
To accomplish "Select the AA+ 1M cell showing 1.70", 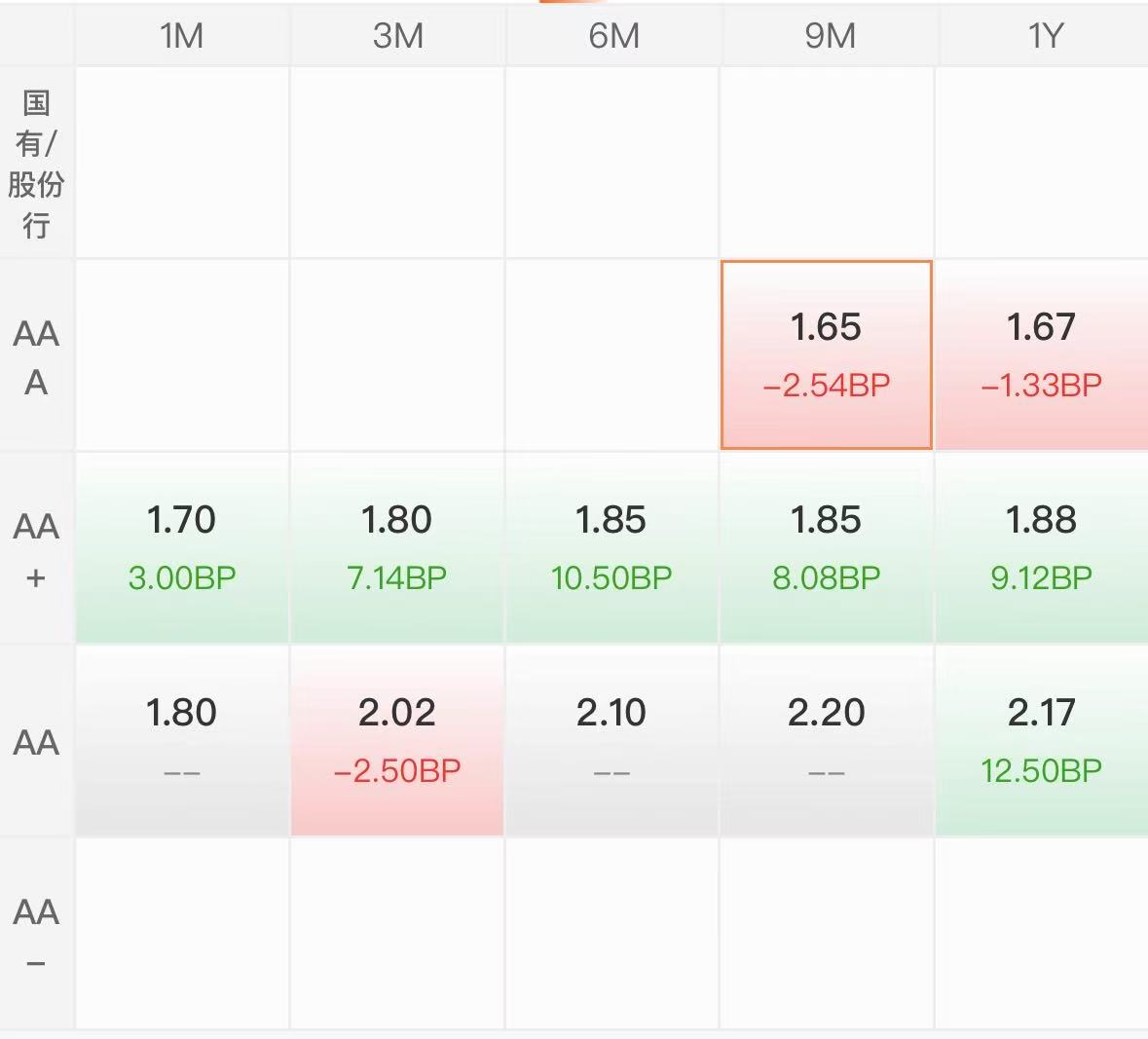I will (x=181, y=547).
